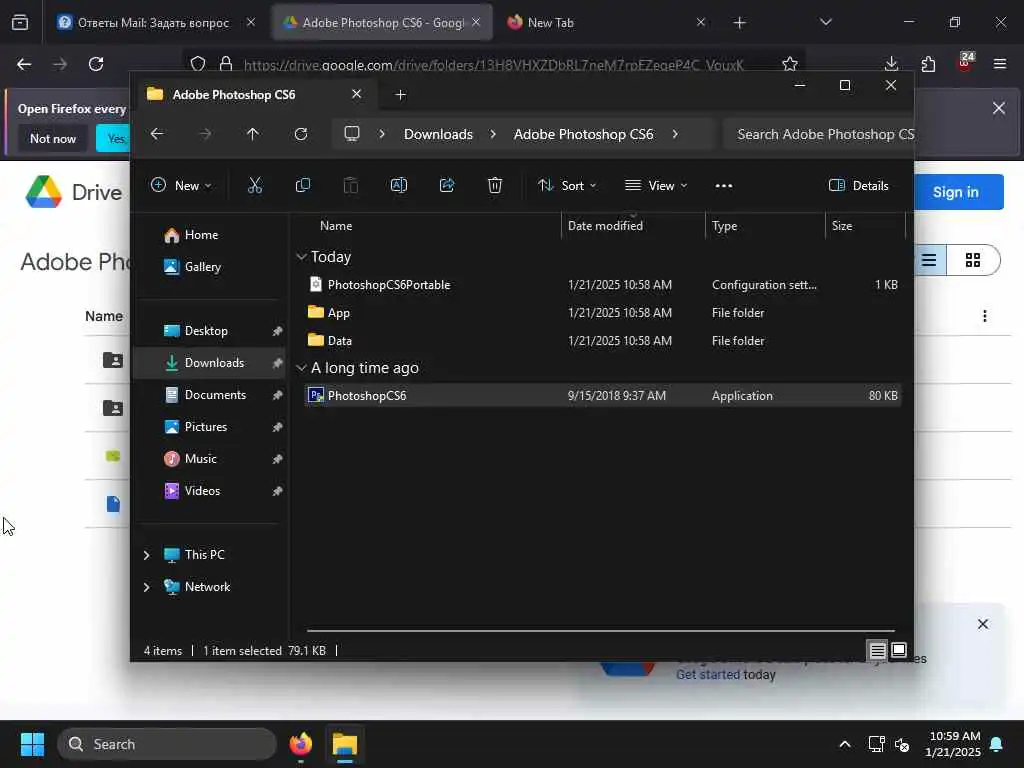This screenshot has width=1024, height=768.
Task: Sort by the Name column header
Action: [336, 226]
